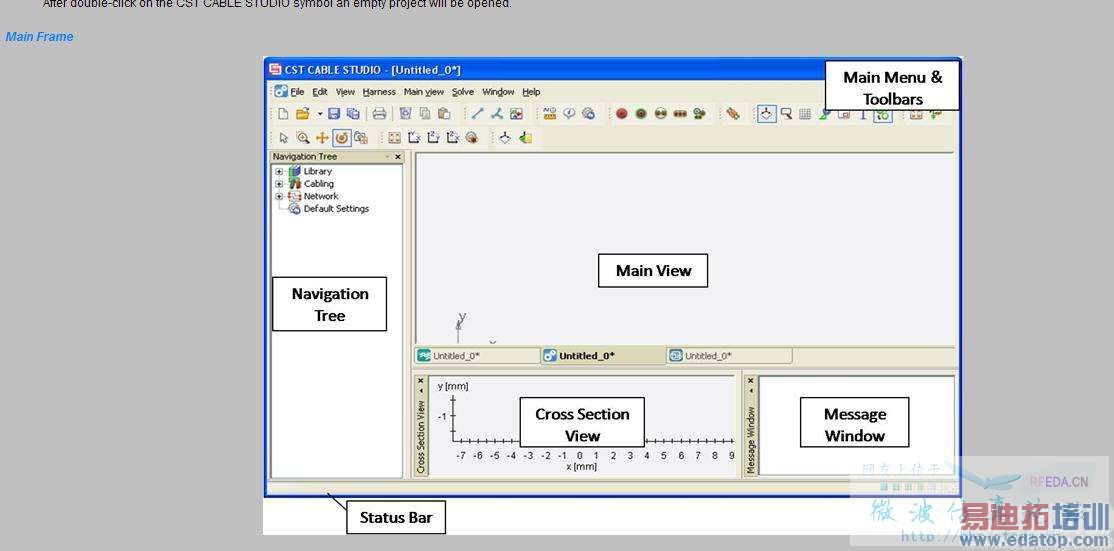
Task: Click the Save floppy disk icon
Action: [x=334, y=114]
